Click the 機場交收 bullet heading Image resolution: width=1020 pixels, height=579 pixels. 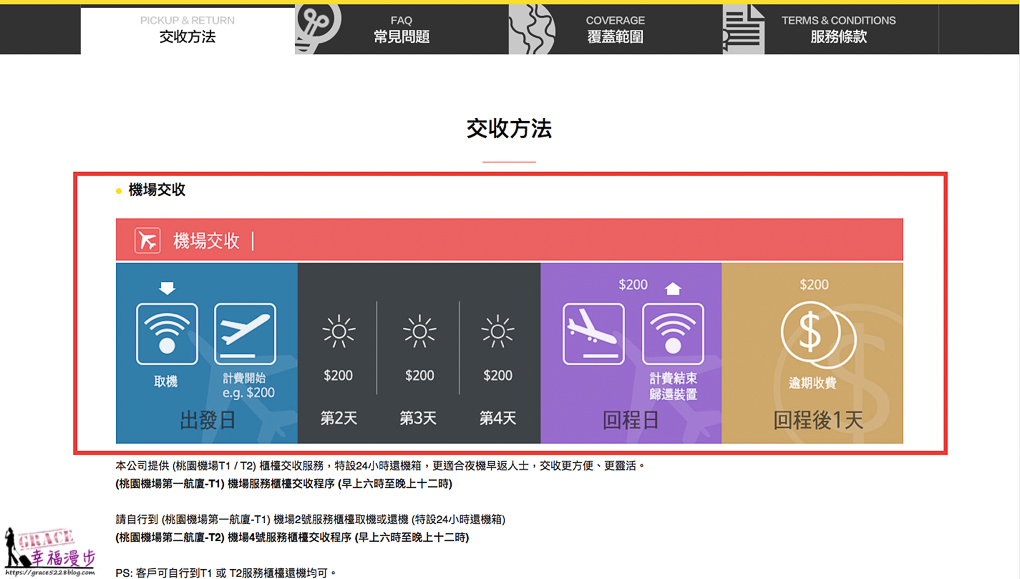[x=157, y=190]
